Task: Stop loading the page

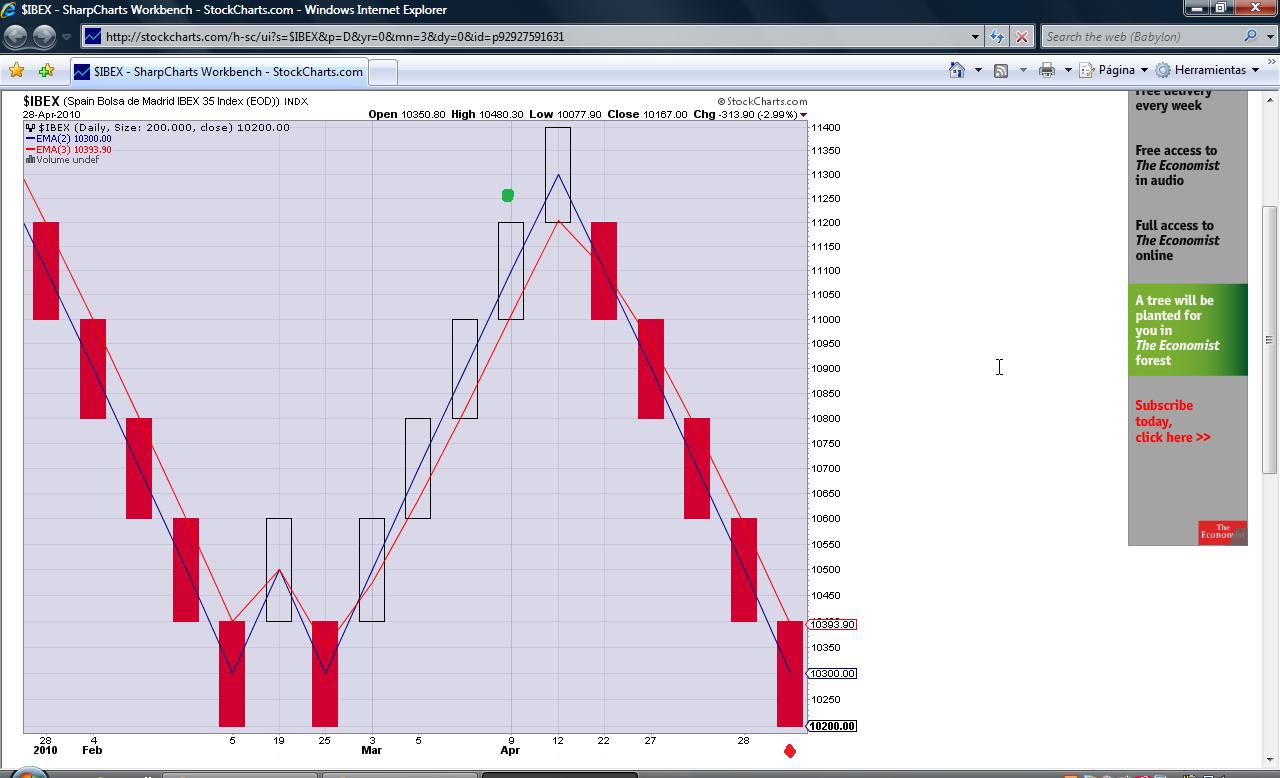Action: (1021, 37)
